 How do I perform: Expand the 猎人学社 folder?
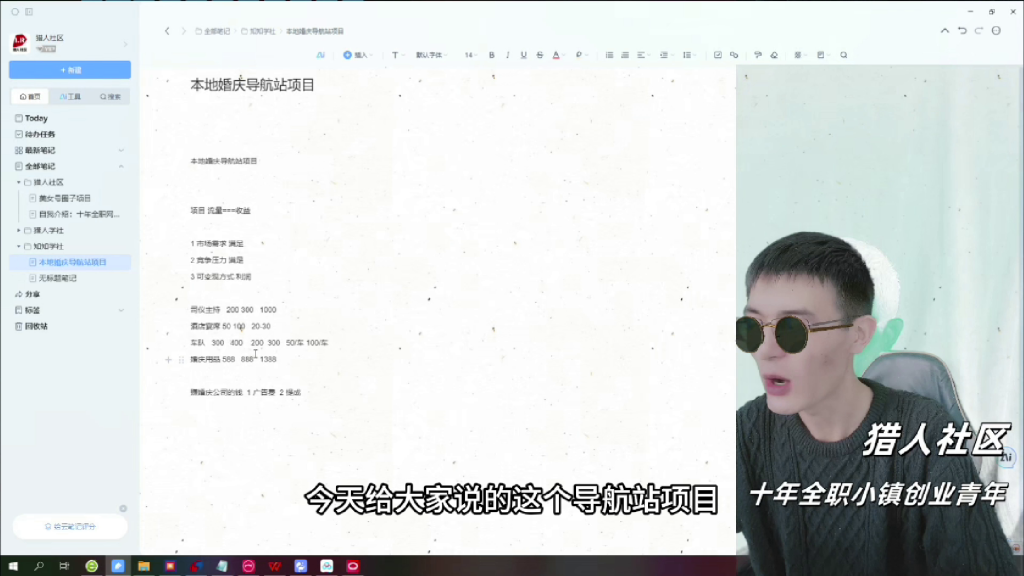coord(18,230)
